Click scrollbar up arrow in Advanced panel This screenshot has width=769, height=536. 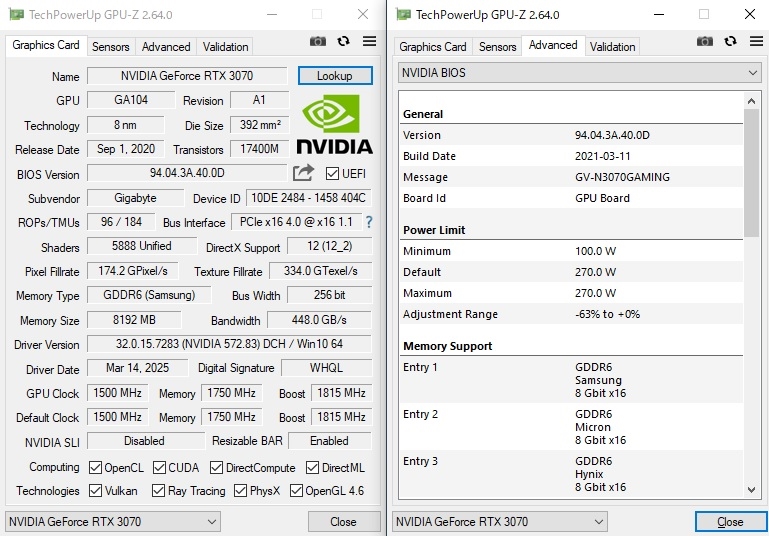pos(751,101)
